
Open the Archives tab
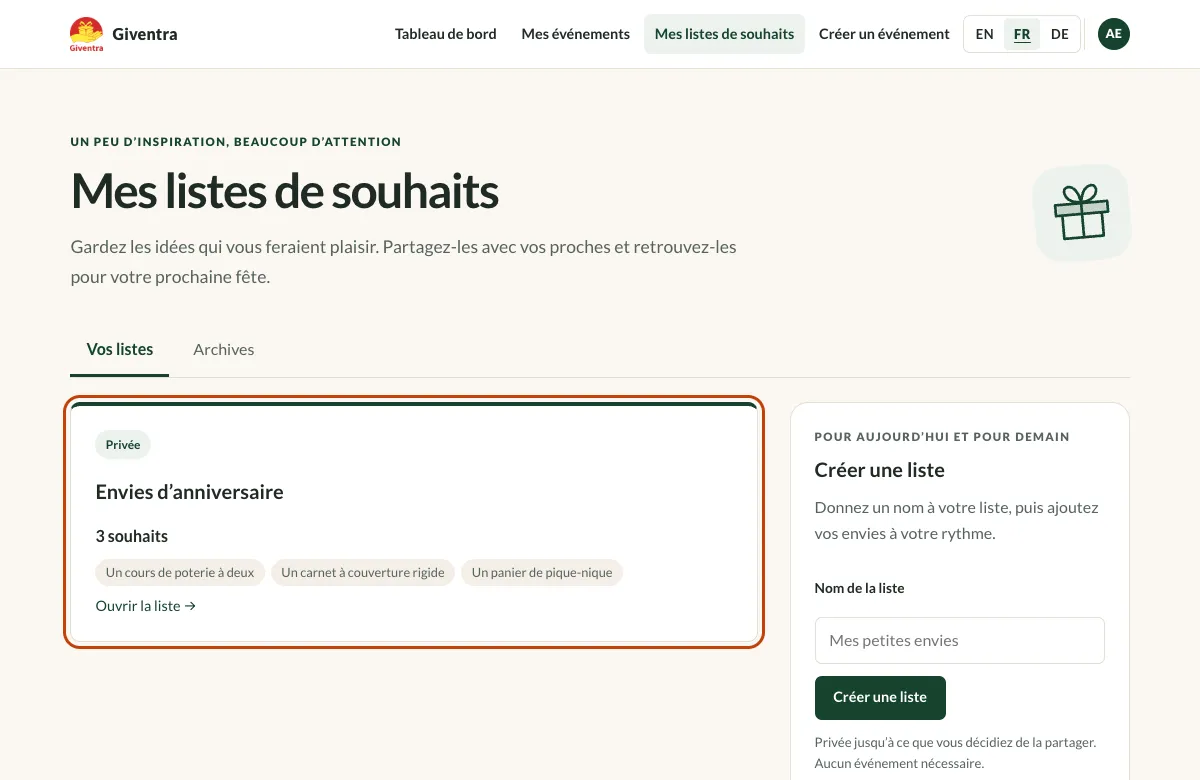[224, 350]
